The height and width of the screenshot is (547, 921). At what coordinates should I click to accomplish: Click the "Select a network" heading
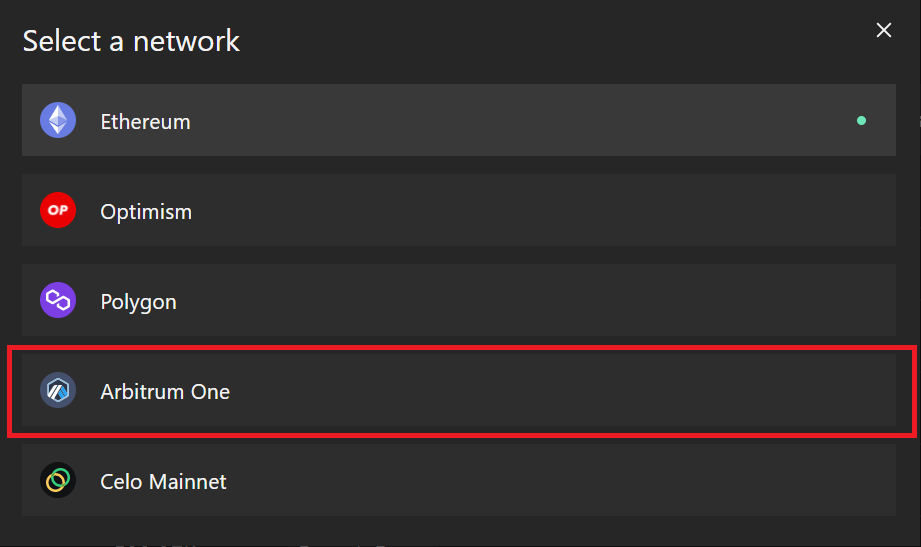[131, 41]
